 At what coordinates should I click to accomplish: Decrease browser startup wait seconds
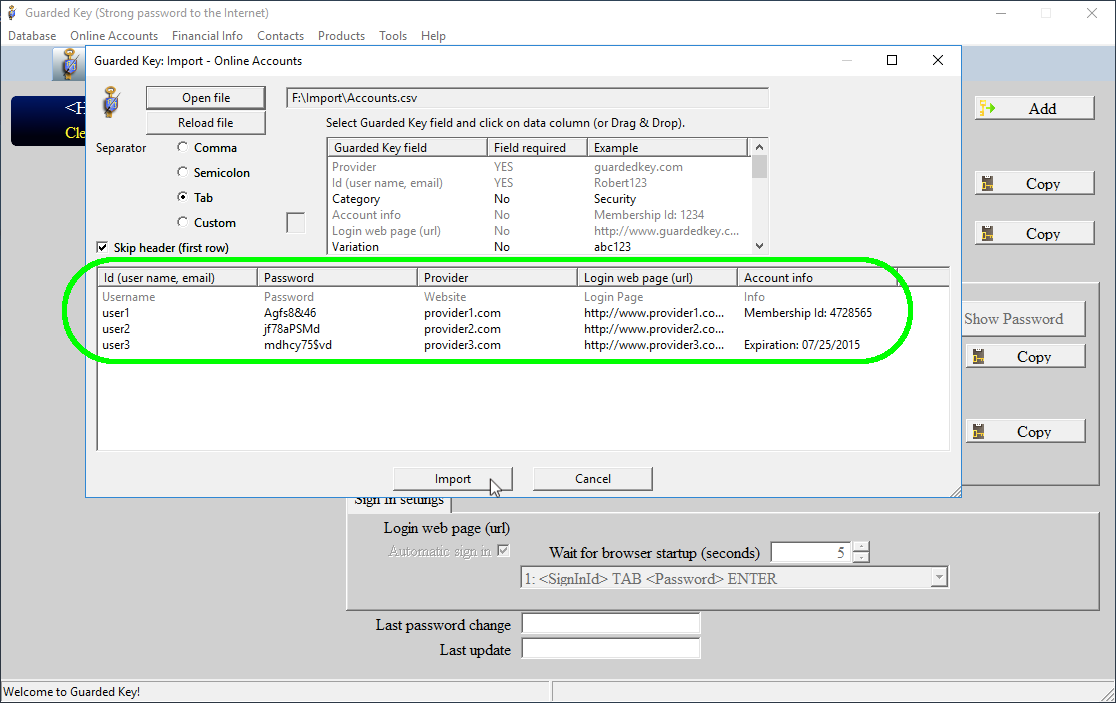[x=861, y=557]
